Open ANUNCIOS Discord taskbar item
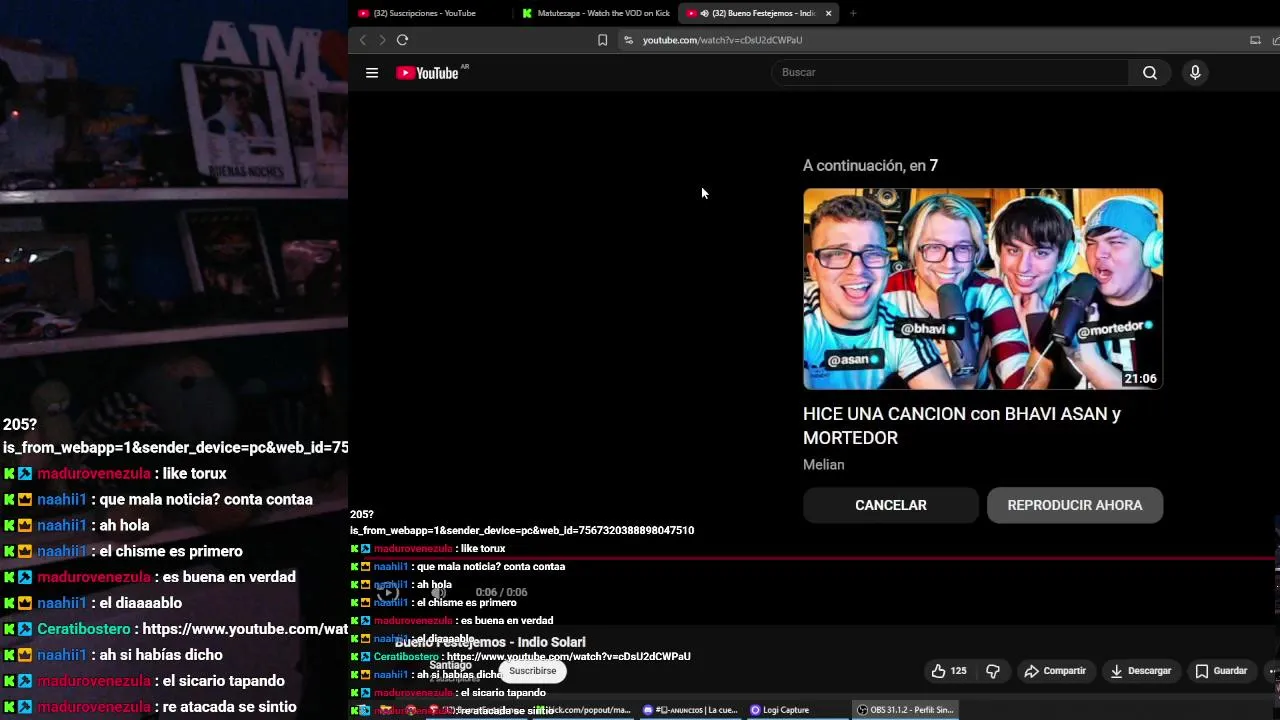The height and width of the screenshot is (720, 1280). [x=690, y=710]
